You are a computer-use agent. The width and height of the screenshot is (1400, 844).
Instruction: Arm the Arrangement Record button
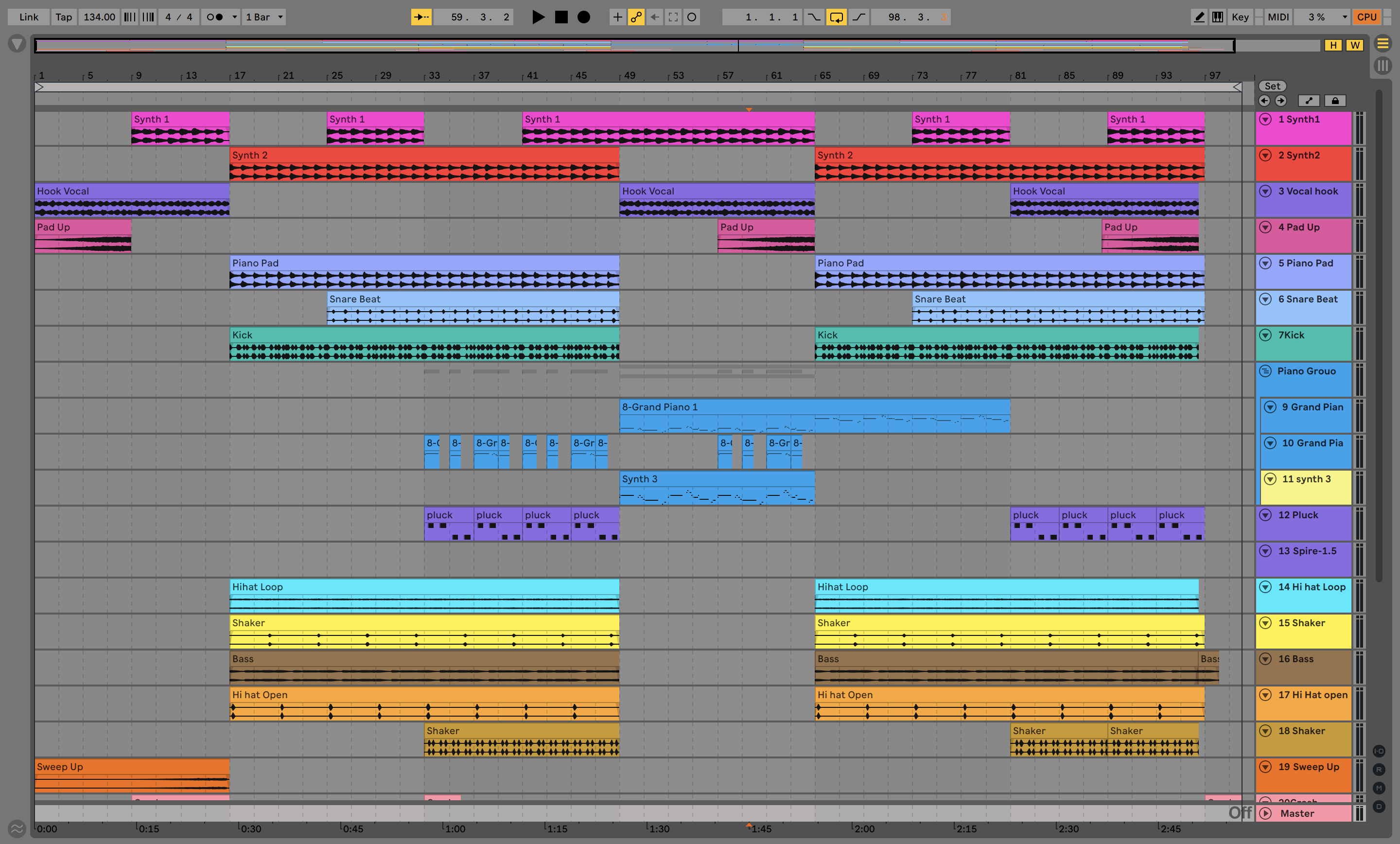(583, 17)
